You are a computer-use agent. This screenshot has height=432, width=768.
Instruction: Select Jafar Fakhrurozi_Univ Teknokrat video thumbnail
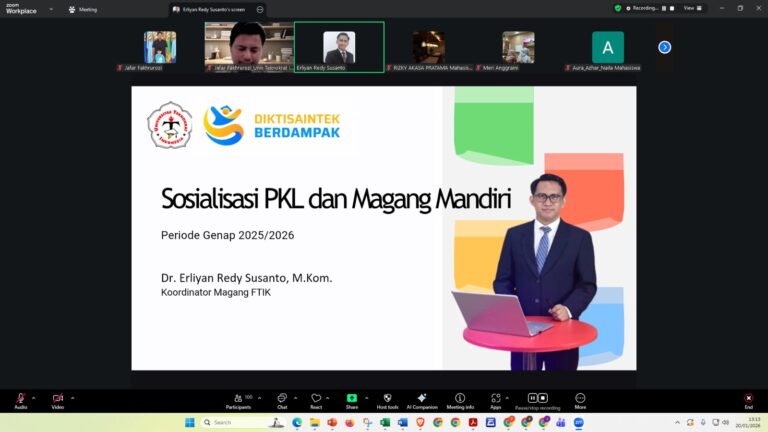click(x=249, y=48)
